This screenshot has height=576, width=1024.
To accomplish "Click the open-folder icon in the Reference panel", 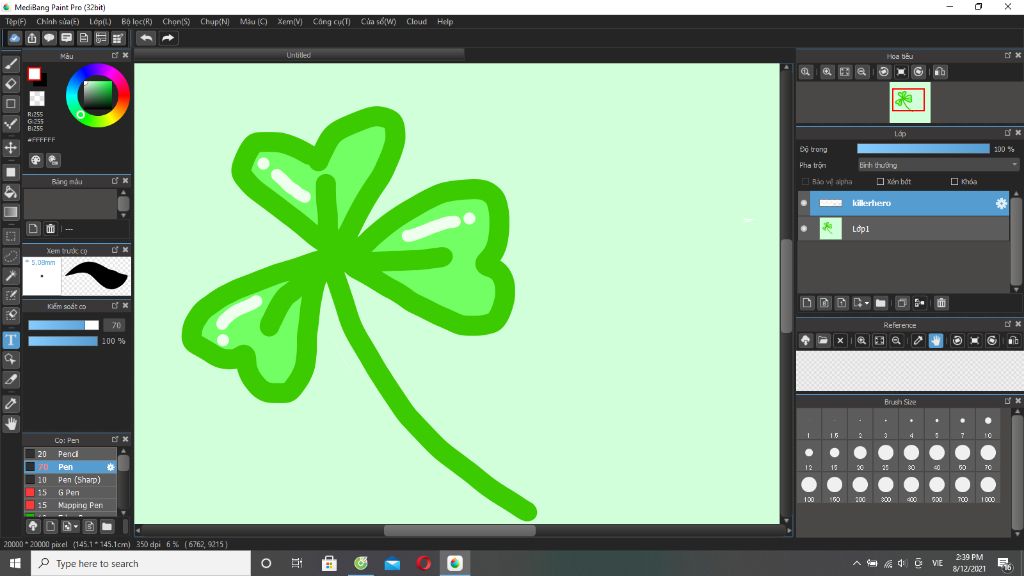I will 823,340.
